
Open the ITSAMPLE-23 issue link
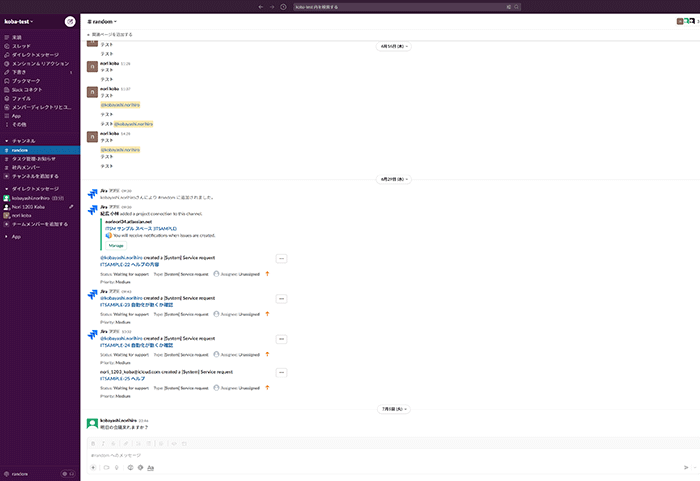pyautogui.click(x=137, y=305)
